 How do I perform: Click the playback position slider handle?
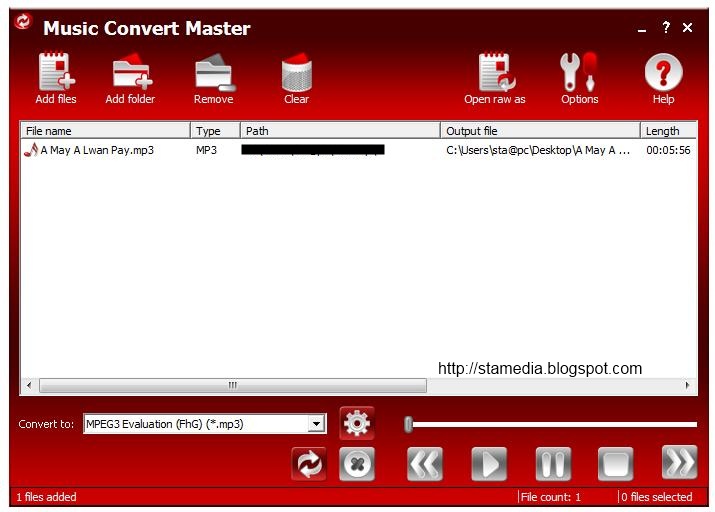[x=409, y=424]
